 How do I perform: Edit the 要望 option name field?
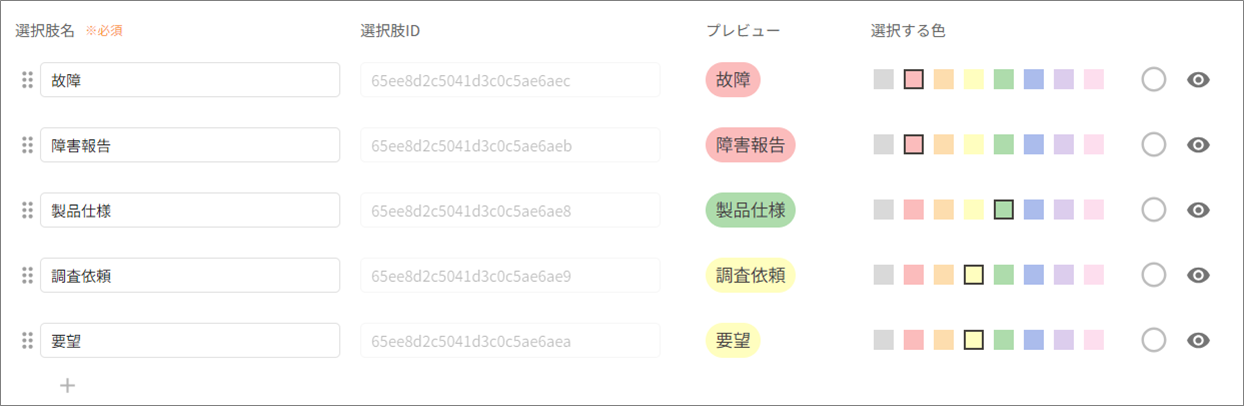190,340
